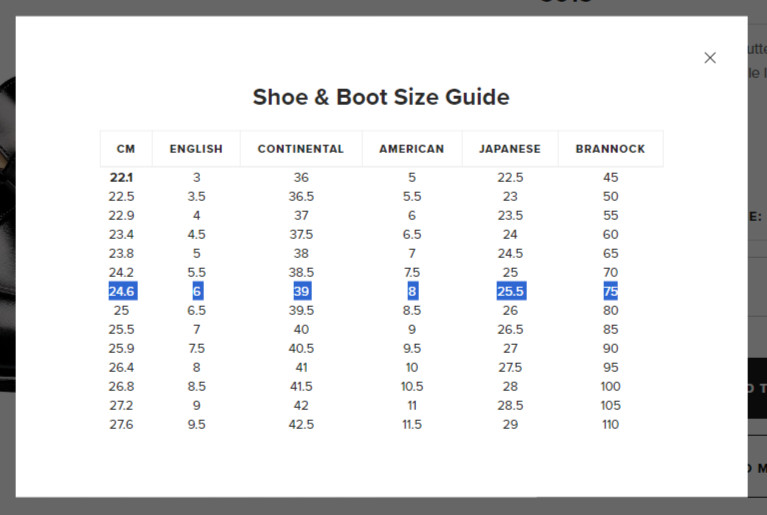Viewport: 767px width, 515px height.
Task: Click the bold 22.1 CM value
Action: click(121, 177)
